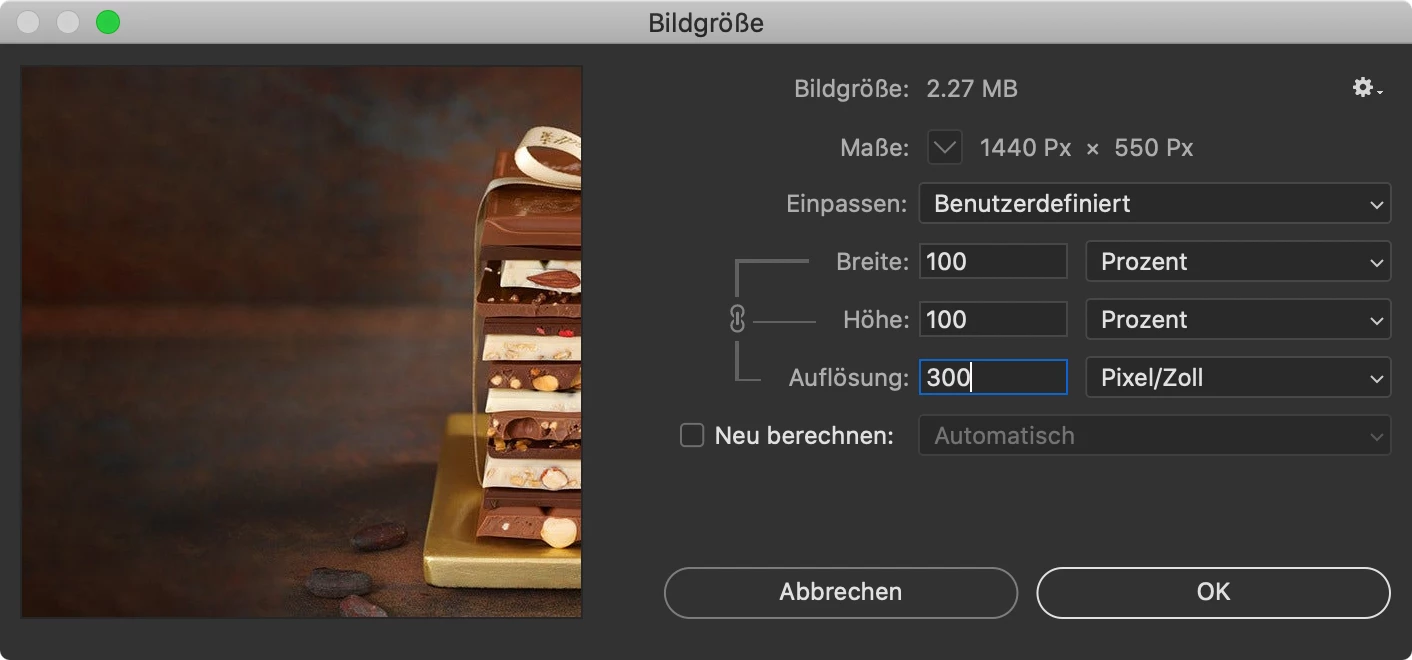The width and height of the screenshot is (1412, 660).
Task: Click into the Breite value field
Action: [x=993, y=262]
